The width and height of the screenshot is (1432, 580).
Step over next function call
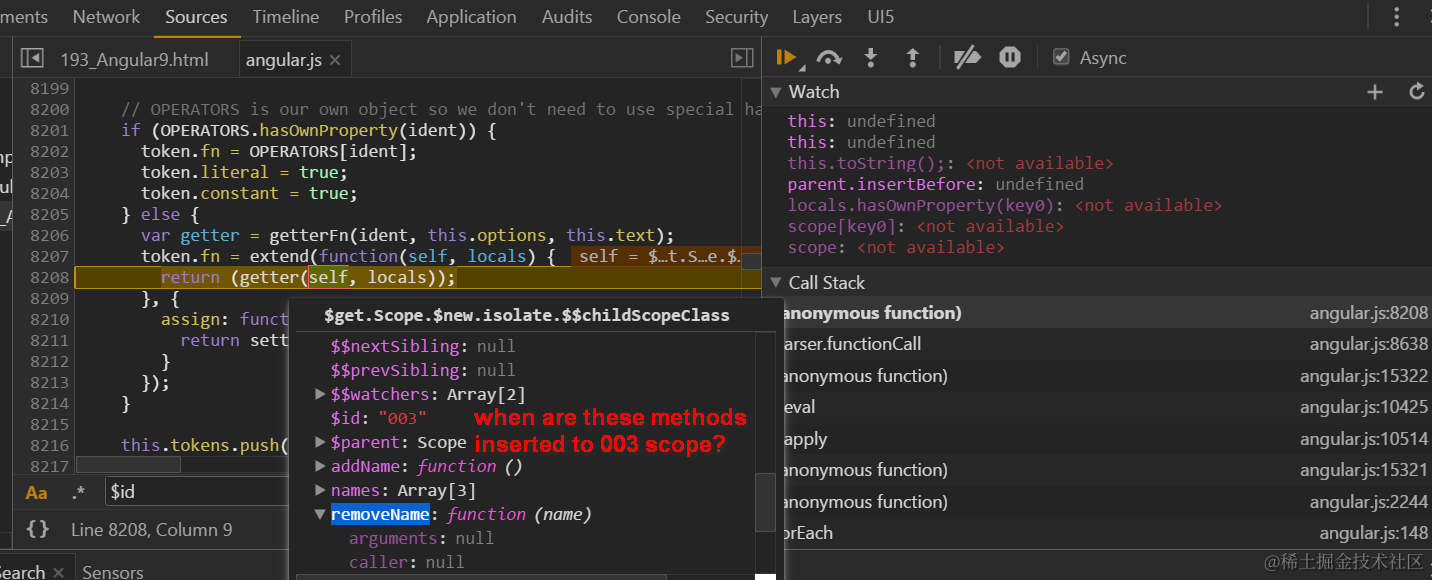[x=828, y=58]
